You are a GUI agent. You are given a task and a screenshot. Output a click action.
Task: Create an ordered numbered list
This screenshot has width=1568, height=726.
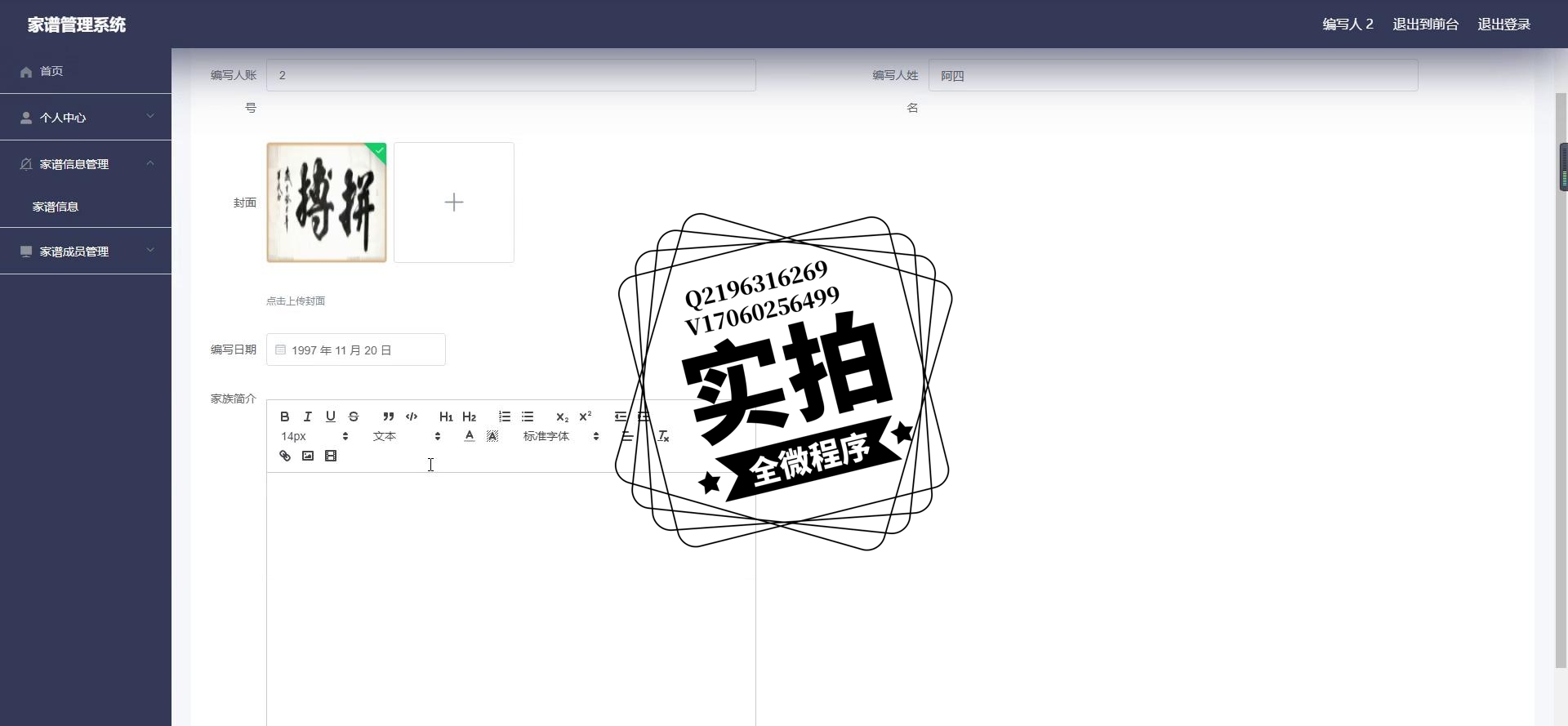tap(505, 416)
